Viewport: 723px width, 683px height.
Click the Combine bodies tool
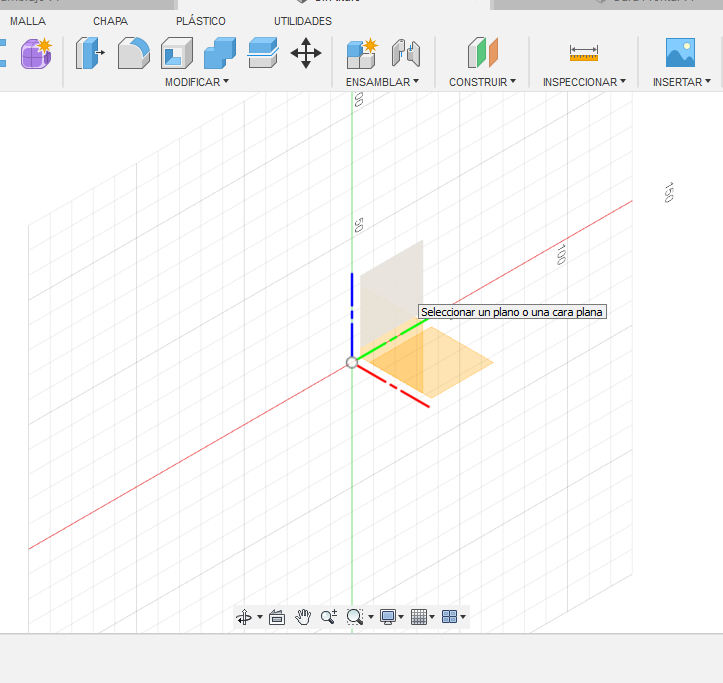tap(220, 53)
